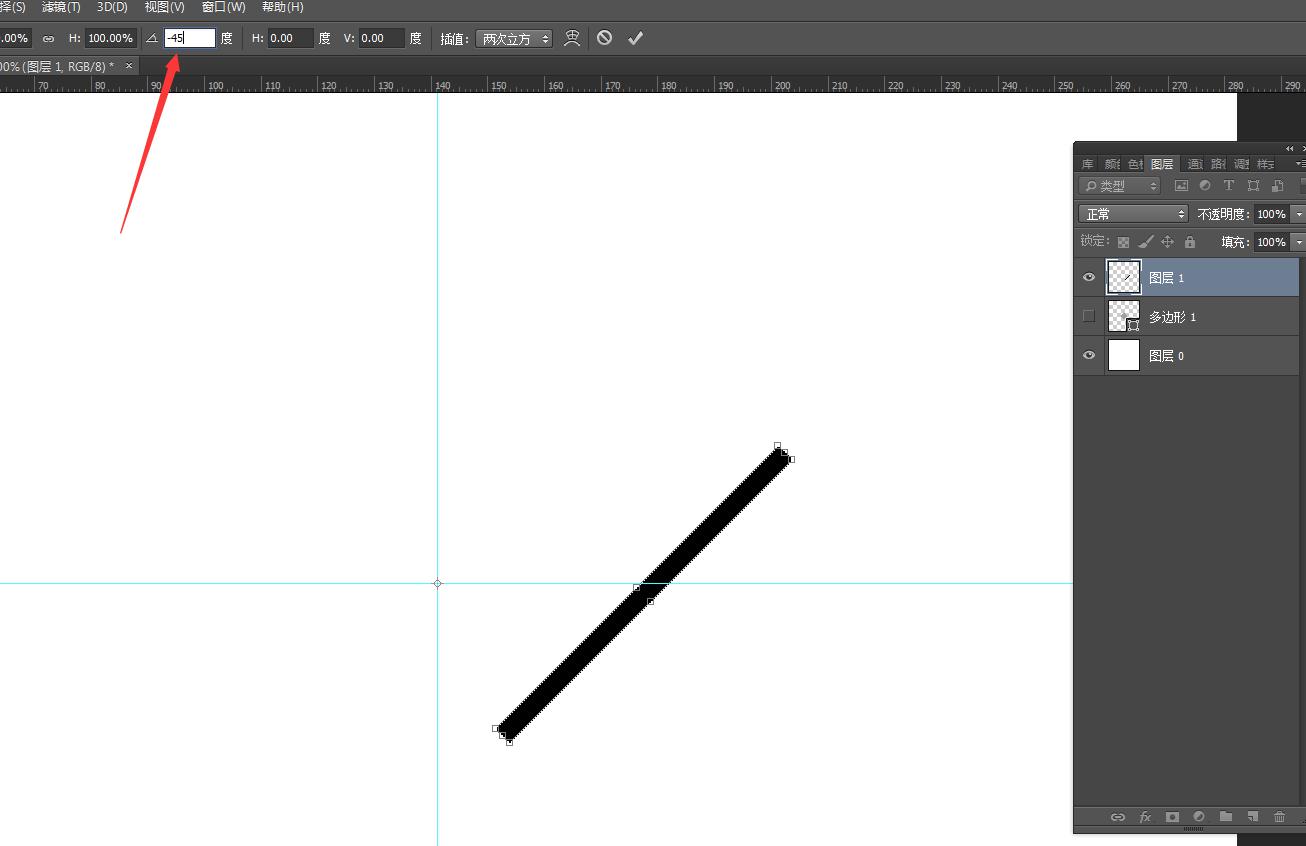Hide 图层 0 using its eye icon

tap(1089, 356)
